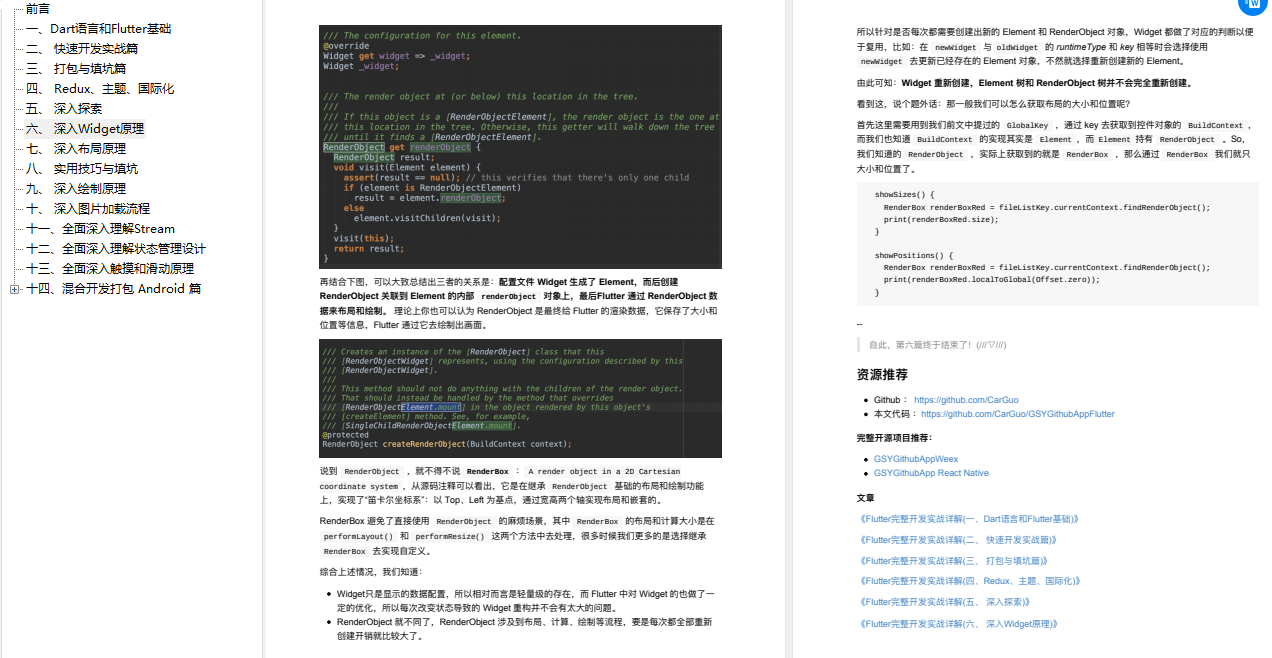Open bookmark 十三、全面深入触摸和滑动原理
Viewport: 1272px width, 658px height.
(x=110, y=268)
